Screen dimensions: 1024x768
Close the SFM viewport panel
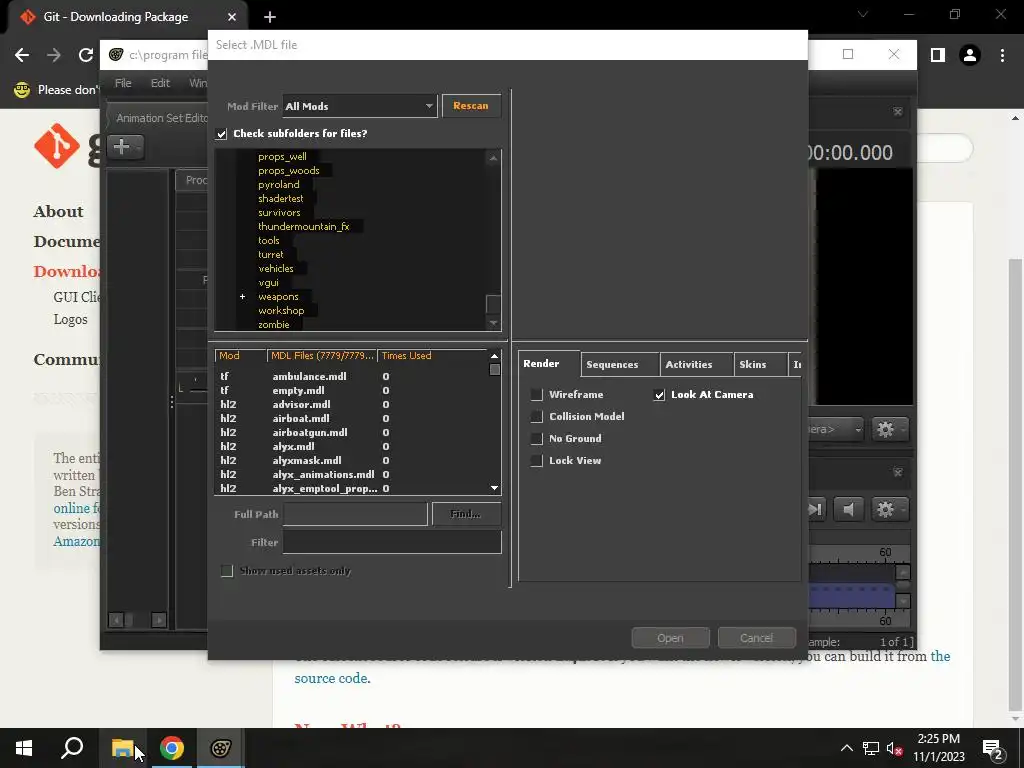point(898,112)
